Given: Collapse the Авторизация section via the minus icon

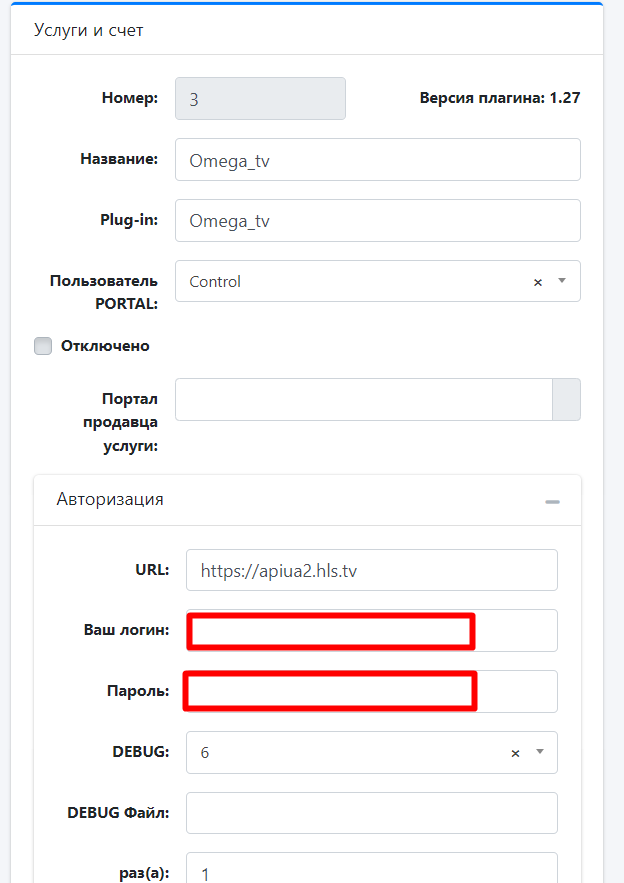Looking at the screenshot, I should click(x=552, y=501).
